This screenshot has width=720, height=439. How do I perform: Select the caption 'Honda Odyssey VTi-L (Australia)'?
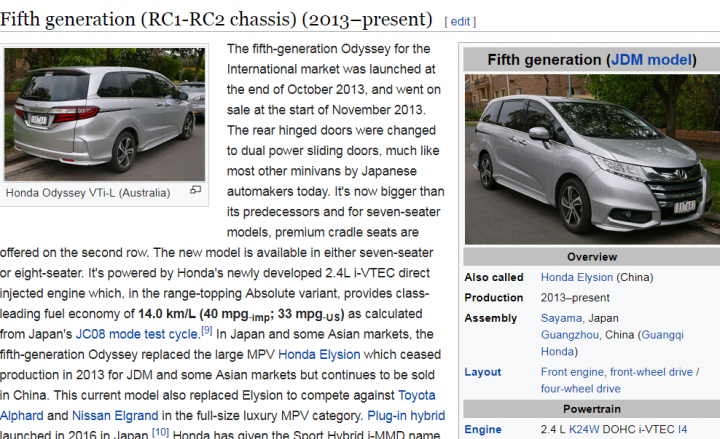pos(88,193)
